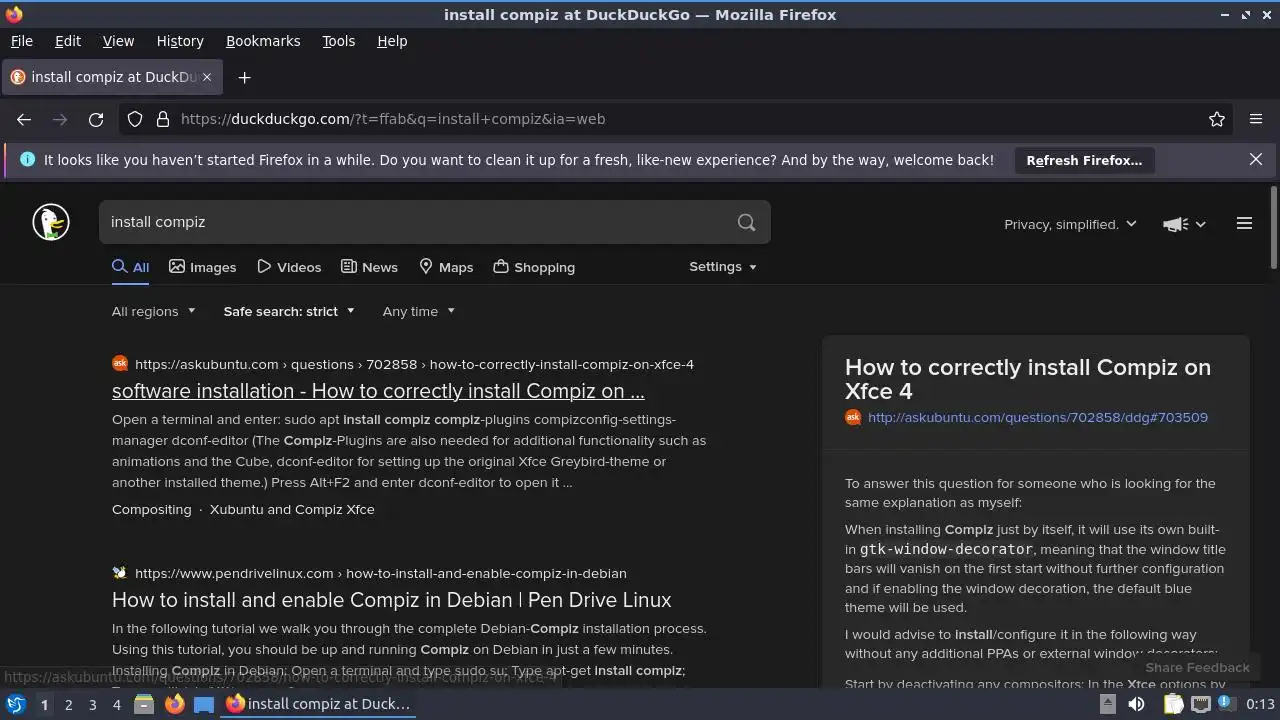Open the search Settings dropdown
Screen dimensions: 1280x720
[723, 267]
